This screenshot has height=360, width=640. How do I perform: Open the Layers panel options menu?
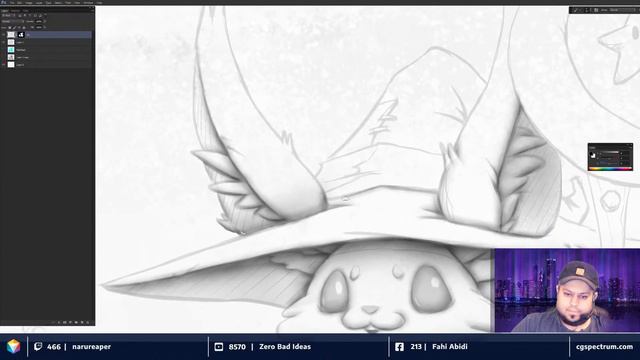tap(93, 11)
